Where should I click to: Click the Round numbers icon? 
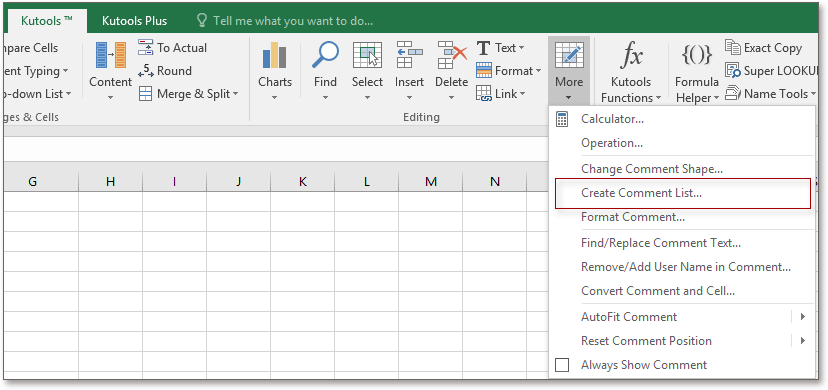tap(146, 71)
